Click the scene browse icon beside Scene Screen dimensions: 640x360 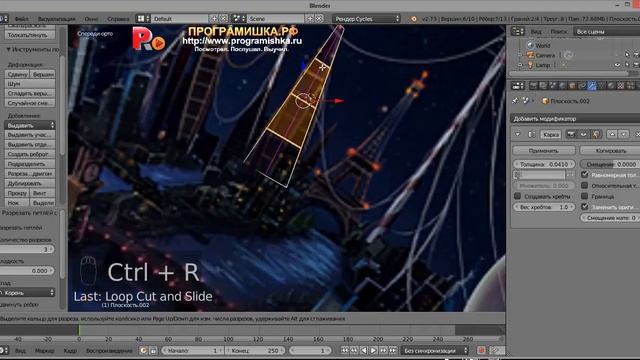click(238, 18)
